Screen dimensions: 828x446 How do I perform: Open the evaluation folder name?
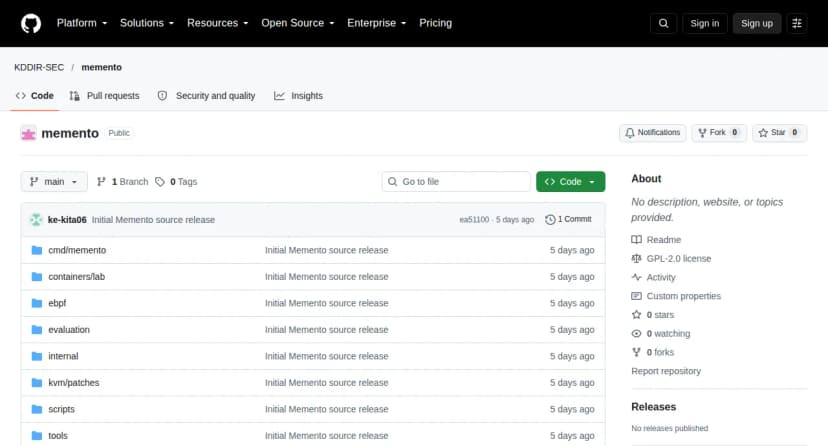pos(69,329)
